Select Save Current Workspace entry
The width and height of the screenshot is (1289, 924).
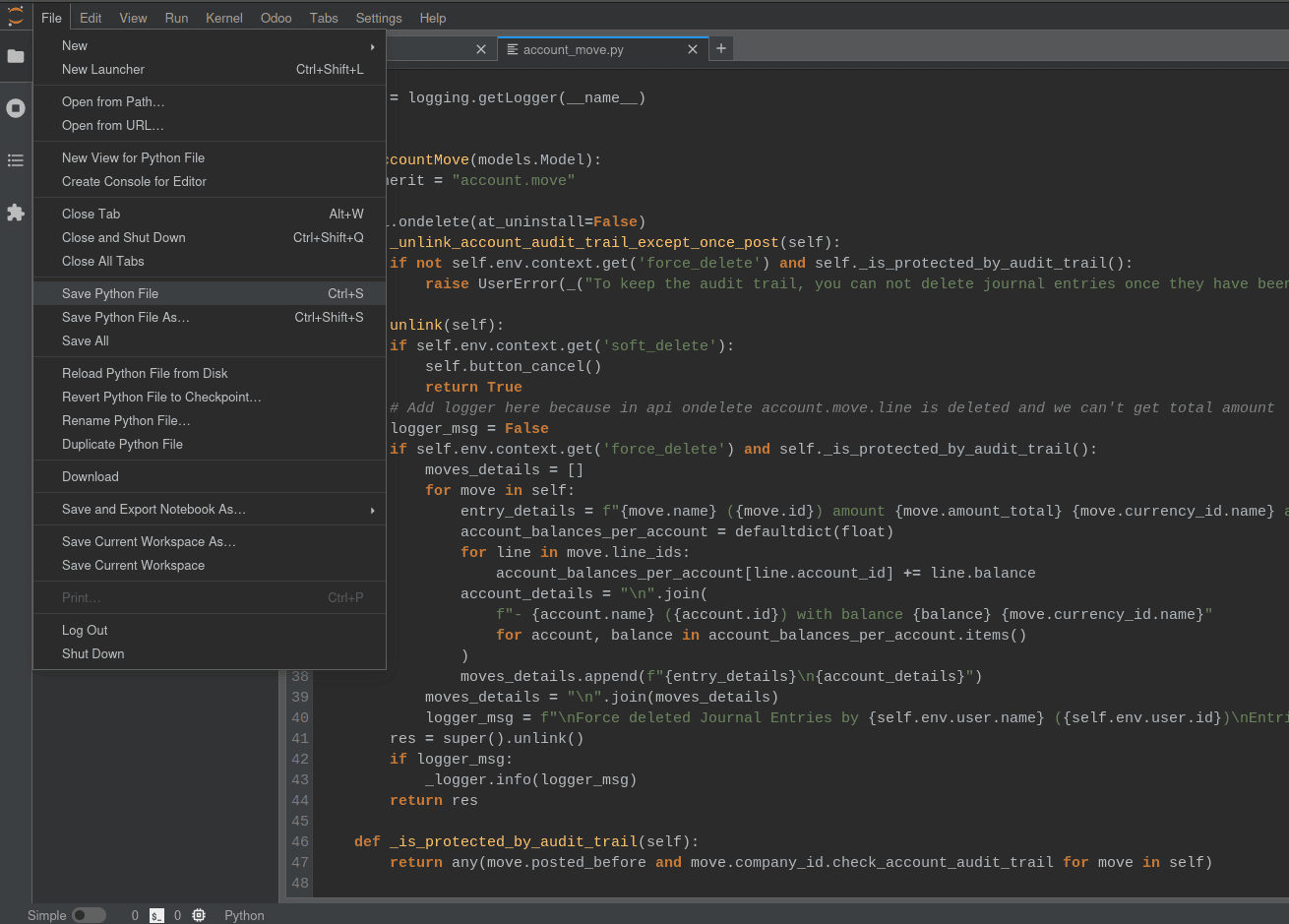(x=210, y=566)
